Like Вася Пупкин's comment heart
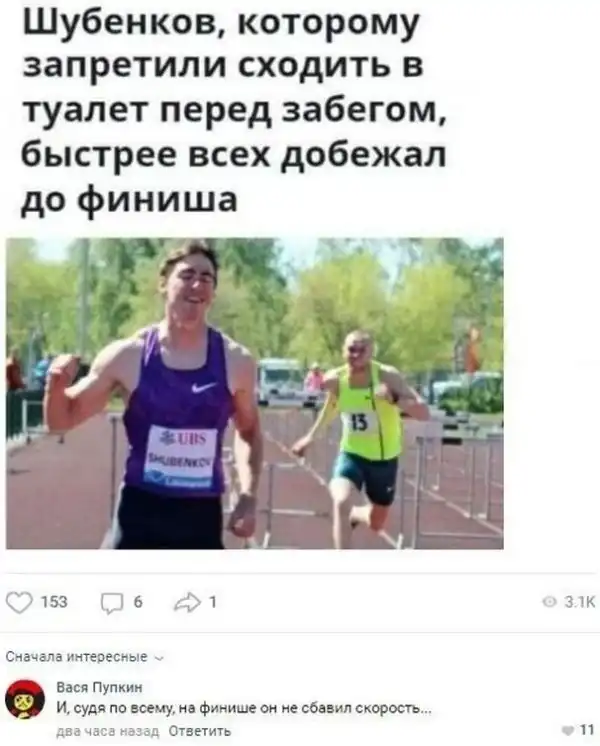Image resolution: width=600 pixels, height=746 pixels. [569, 730]
